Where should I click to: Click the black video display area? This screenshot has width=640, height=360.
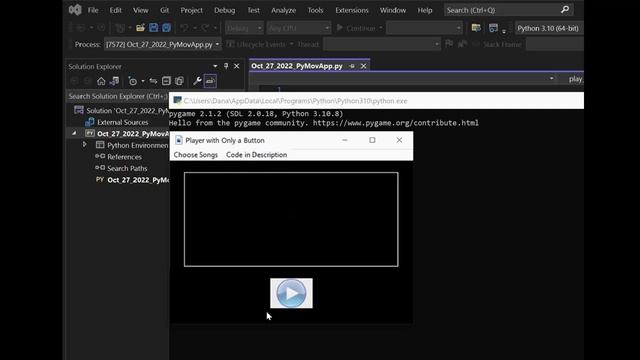(x=291, y=220)
